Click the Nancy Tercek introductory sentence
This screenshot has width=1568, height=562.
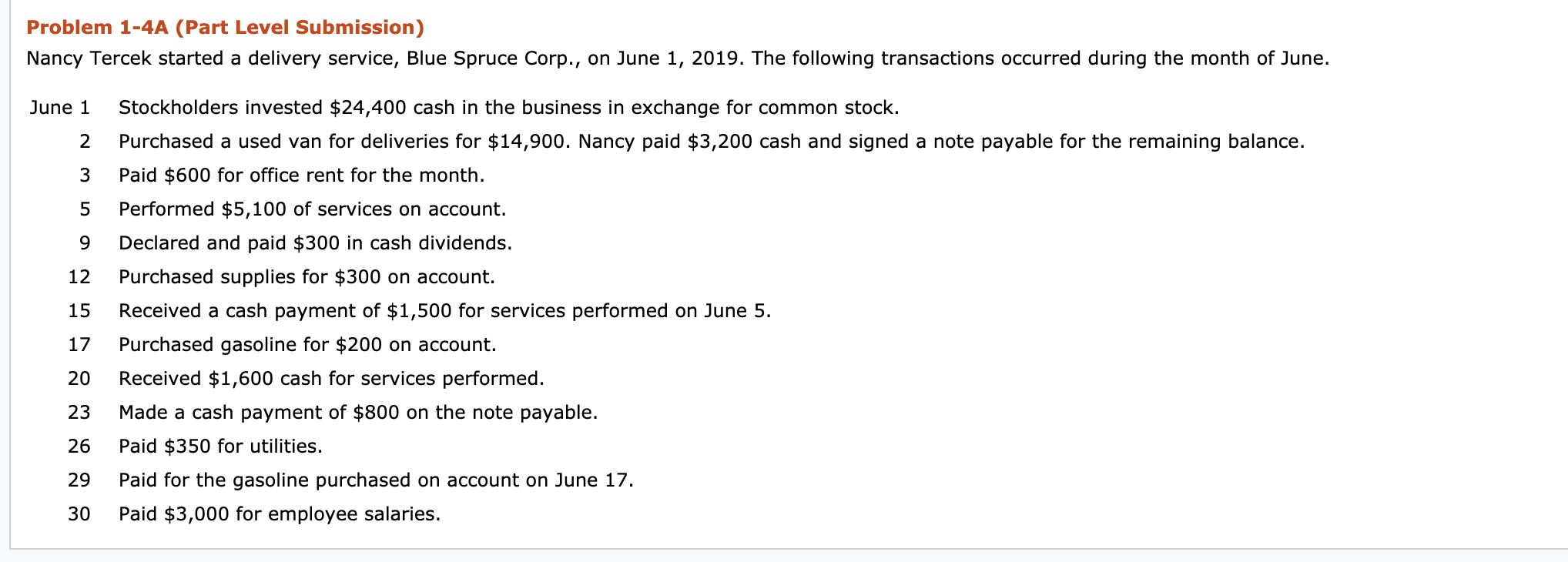click(x=678, y=59)
